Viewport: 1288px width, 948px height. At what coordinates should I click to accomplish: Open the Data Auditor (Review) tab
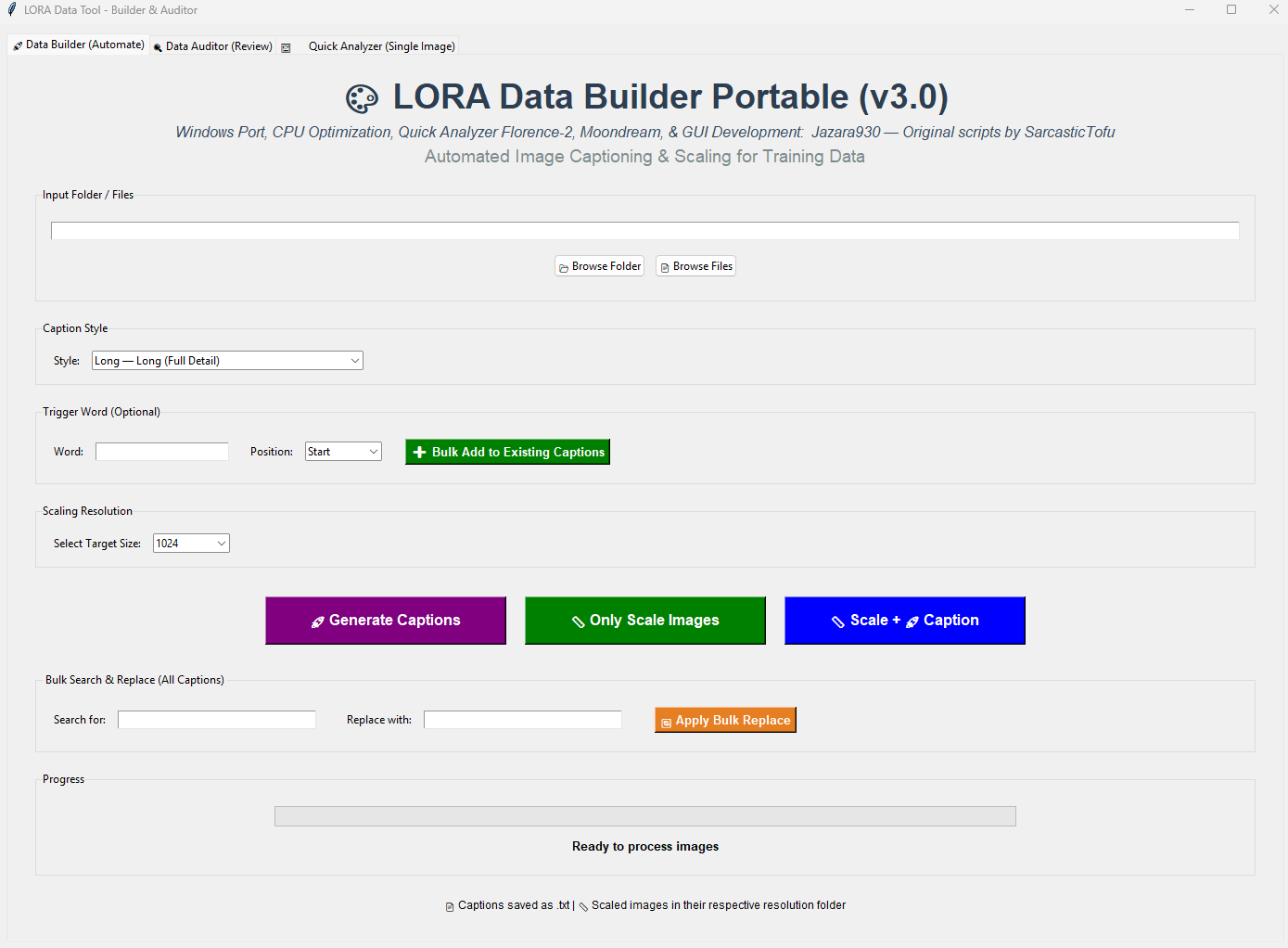213,46
